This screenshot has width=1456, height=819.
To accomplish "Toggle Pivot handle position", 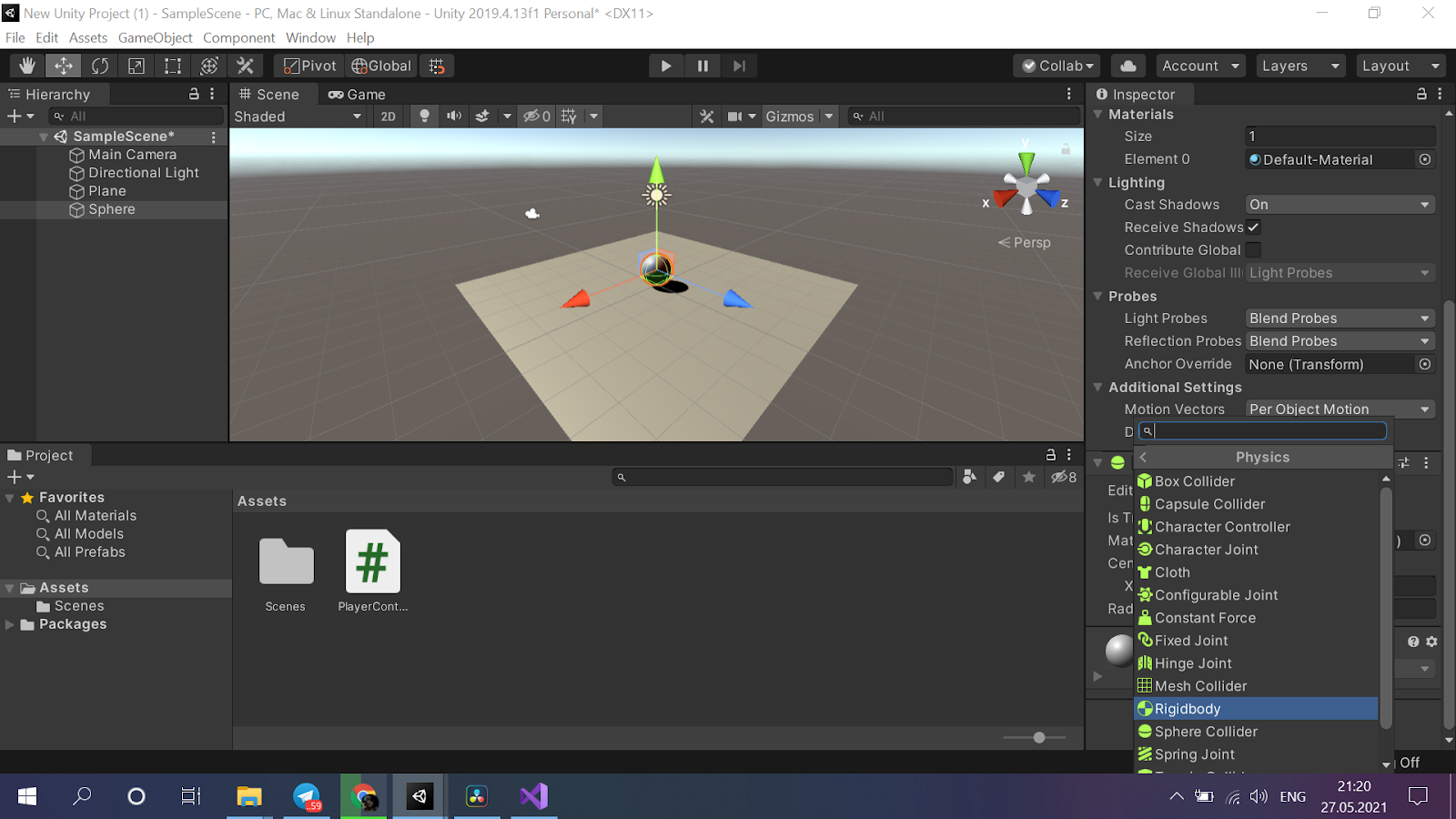I will tap(309, 66).
